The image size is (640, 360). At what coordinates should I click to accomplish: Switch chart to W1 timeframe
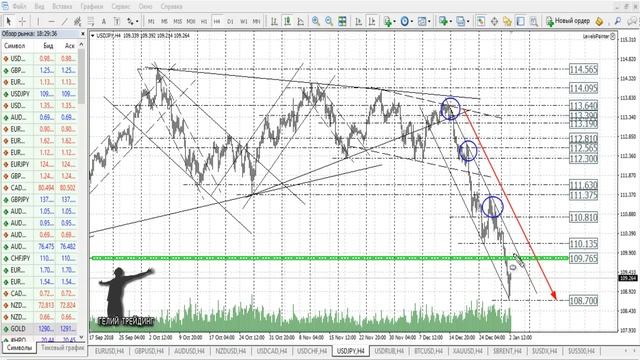coord(243,21)
